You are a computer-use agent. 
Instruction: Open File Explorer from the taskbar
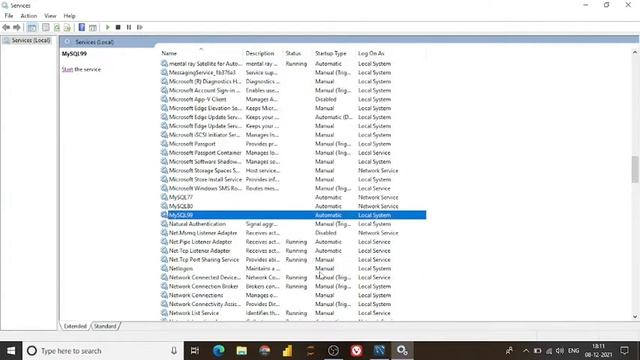(242, 351)
